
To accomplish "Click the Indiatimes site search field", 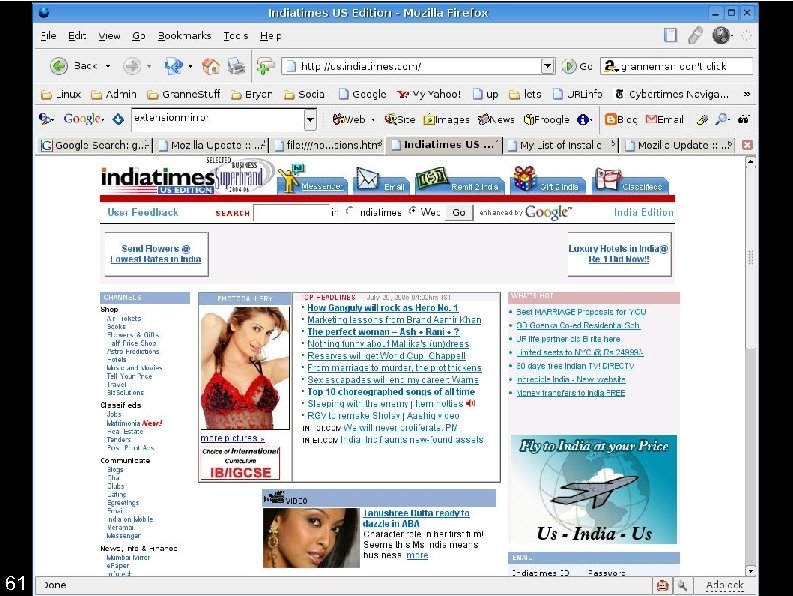I will 291,212.
